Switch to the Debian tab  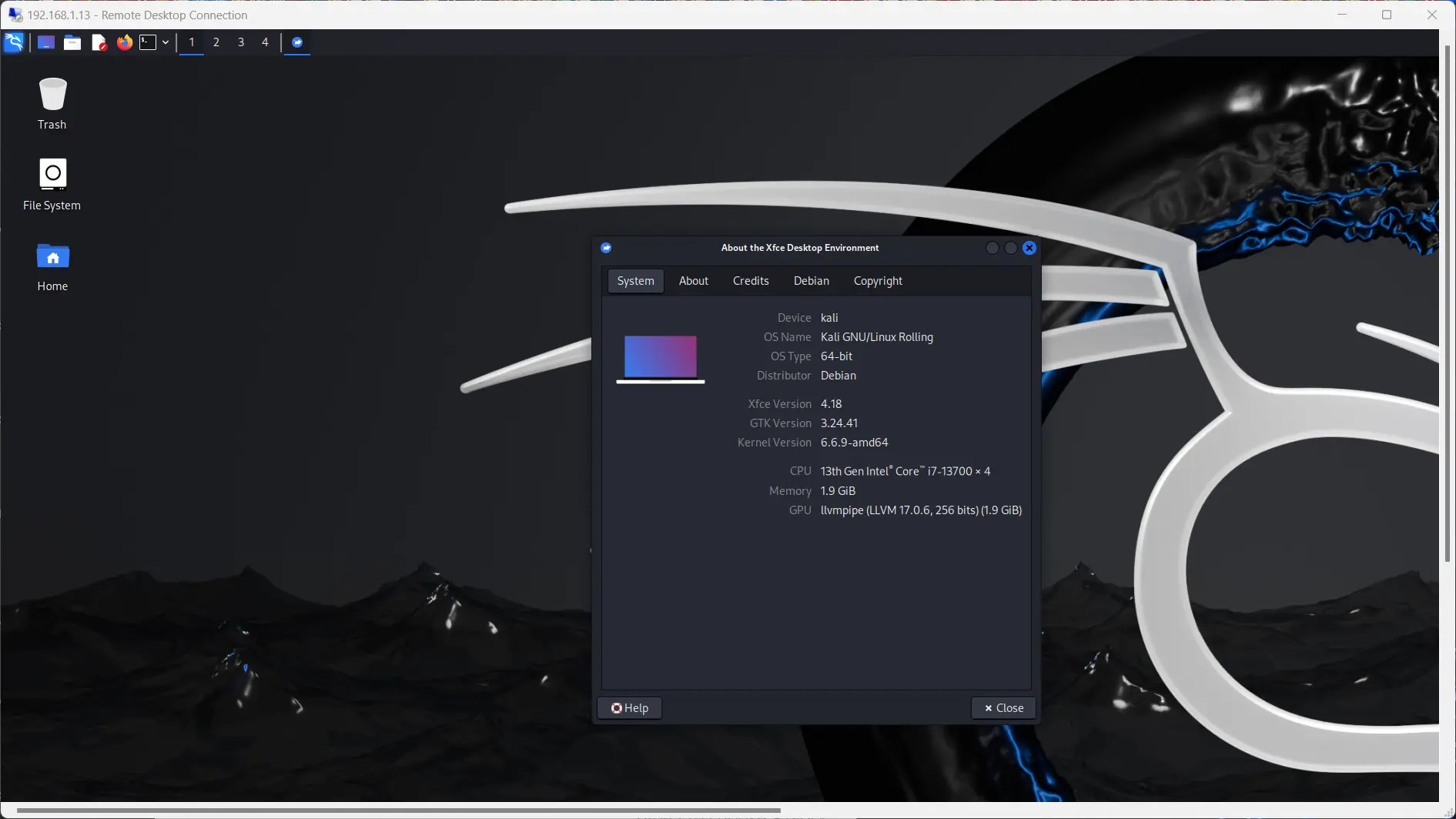(x=811, y=280)
